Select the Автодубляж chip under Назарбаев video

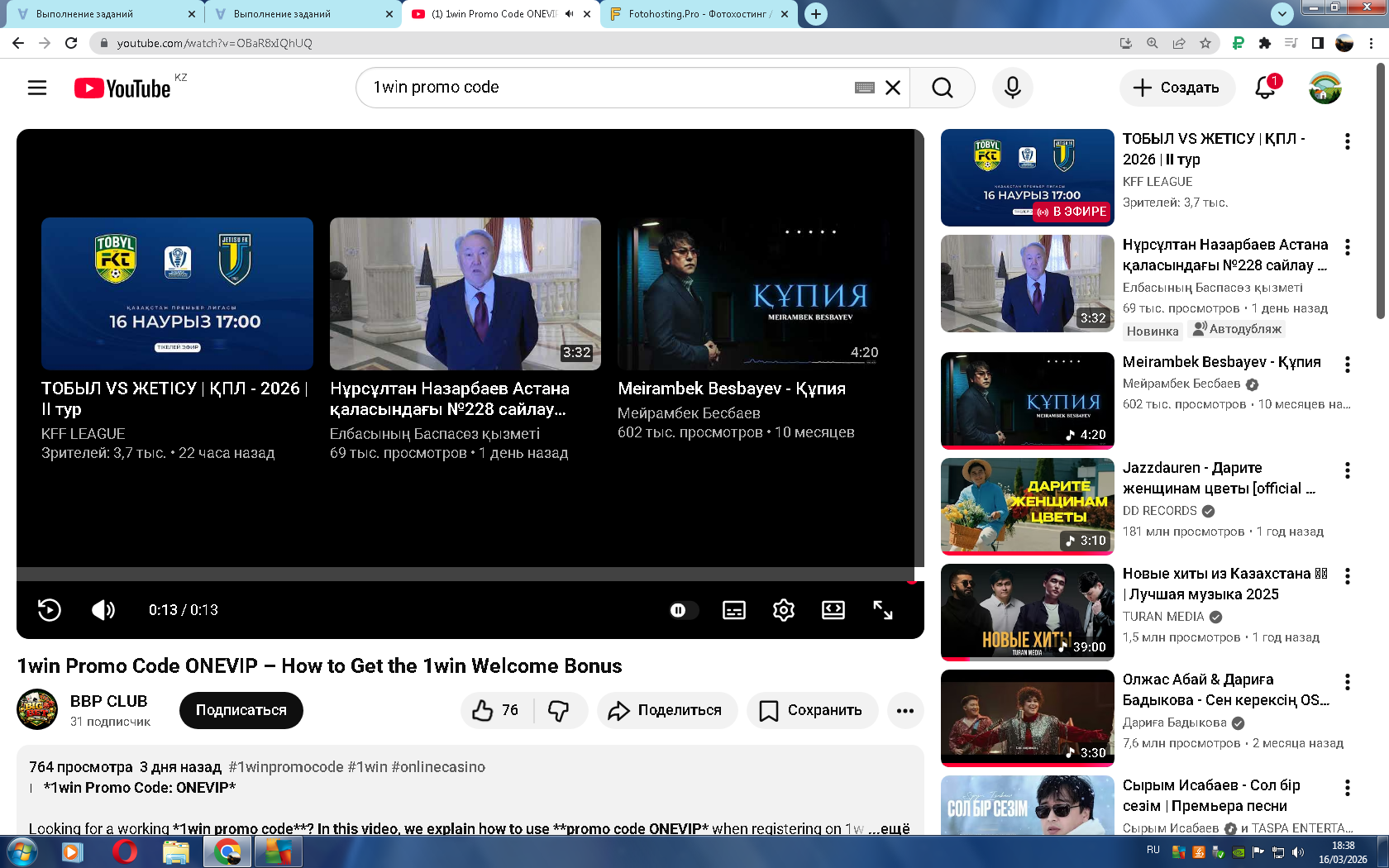(x=1237, y=329)
